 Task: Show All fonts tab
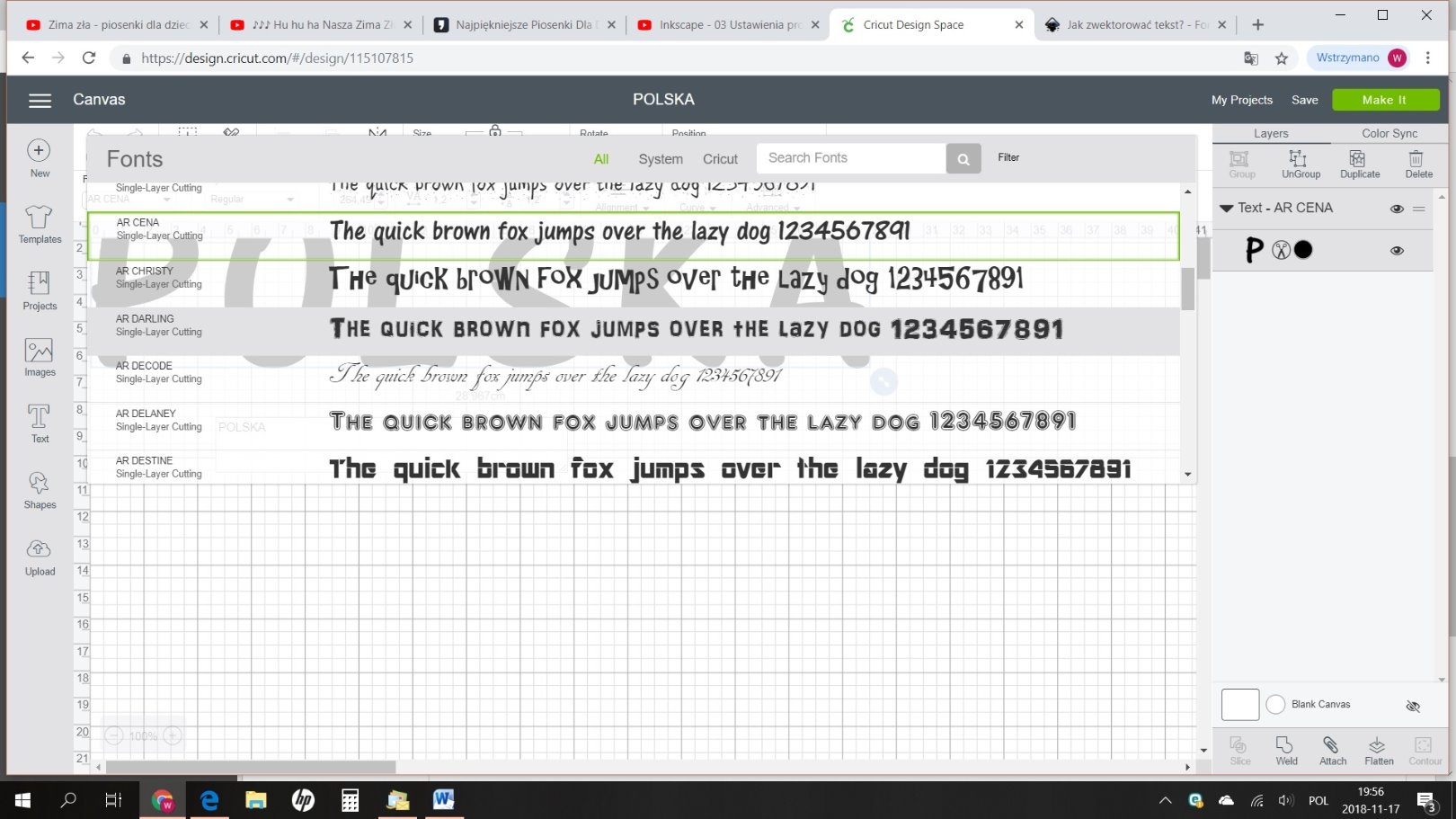(x=601, y=159)
